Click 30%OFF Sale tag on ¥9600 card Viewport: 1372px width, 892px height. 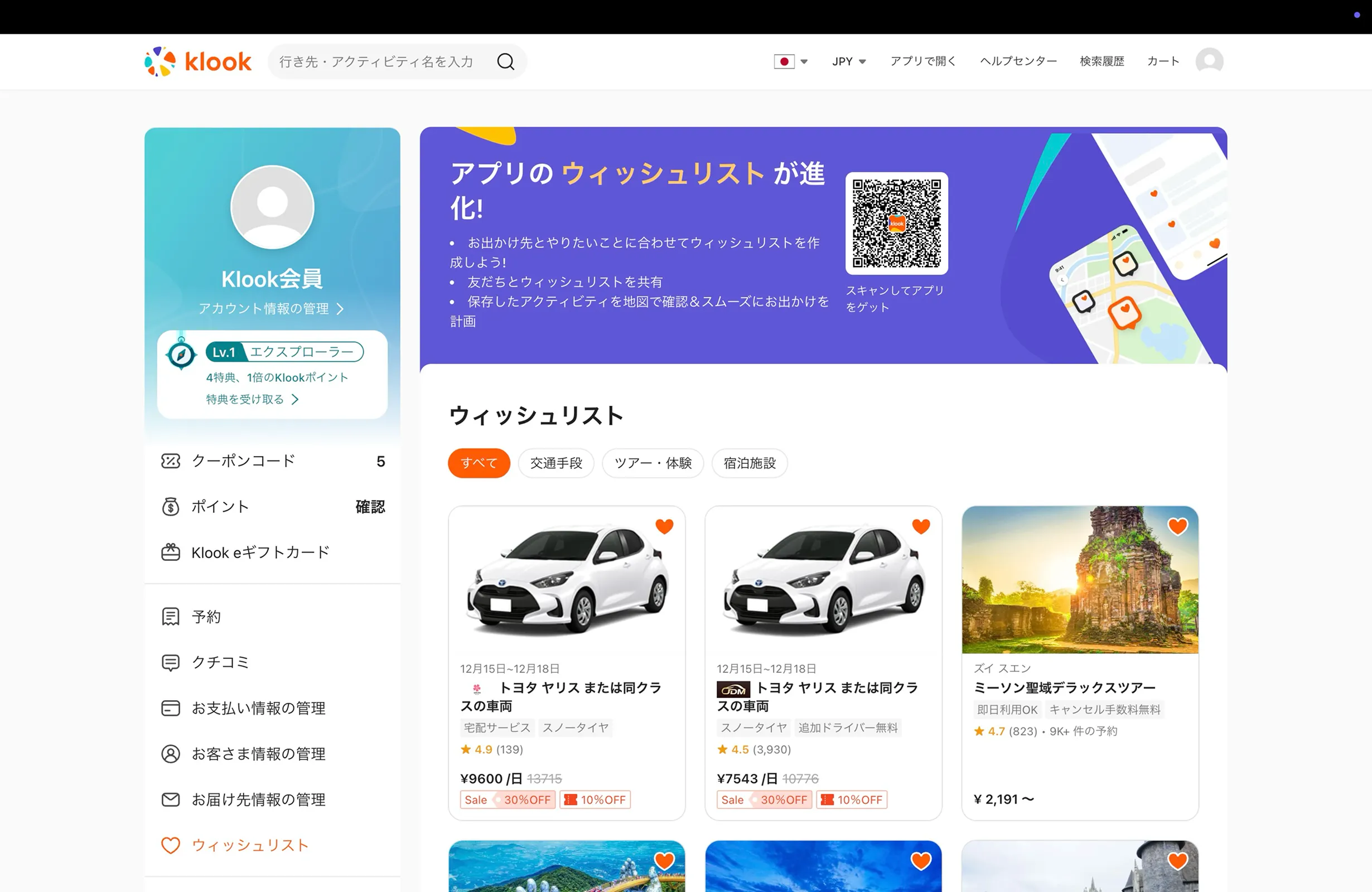click(x=508, y=800)
